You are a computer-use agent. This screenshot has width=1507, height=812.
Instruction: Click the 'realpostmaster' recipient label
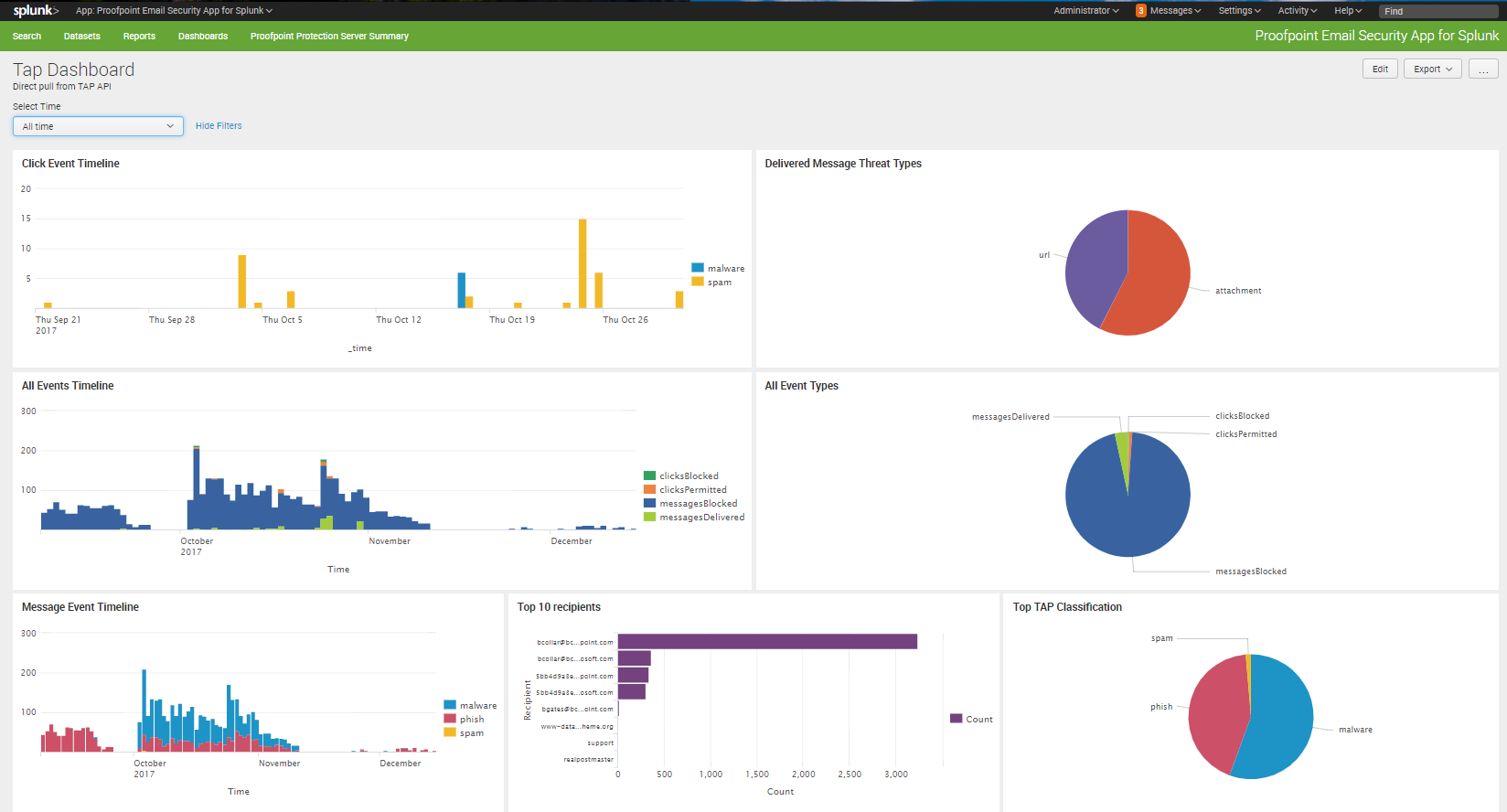coord(588,759)
